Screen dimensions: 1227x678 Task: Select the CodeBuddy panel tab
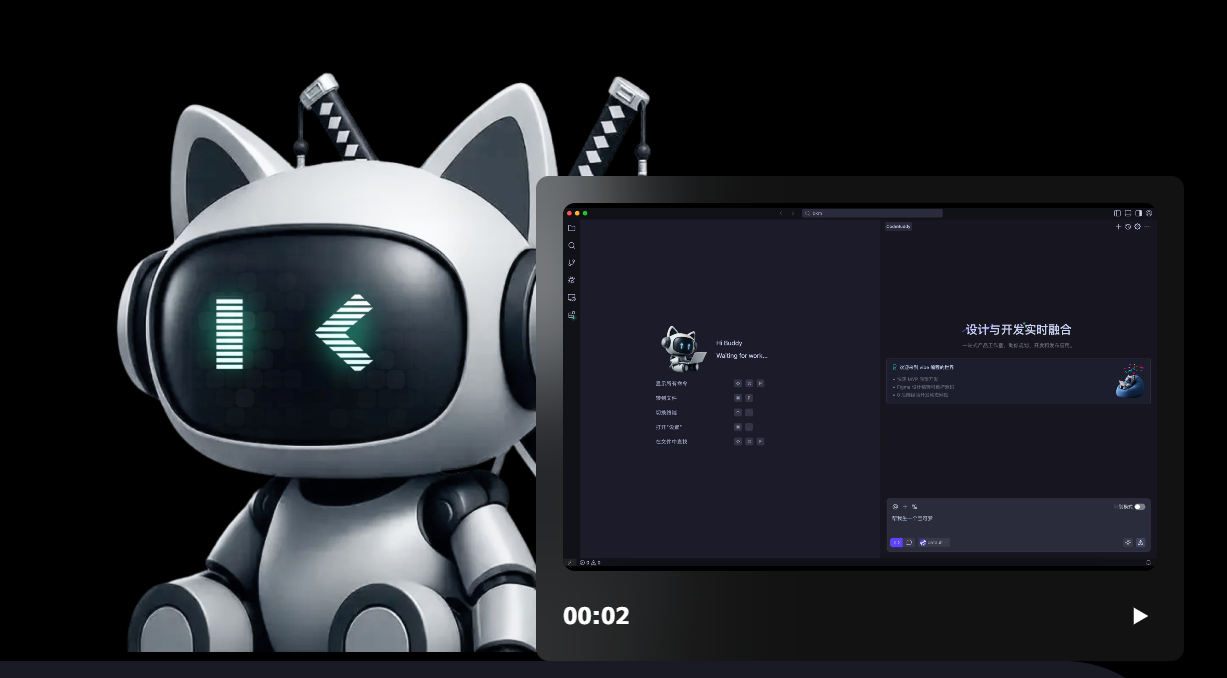(x=899, y=226)
